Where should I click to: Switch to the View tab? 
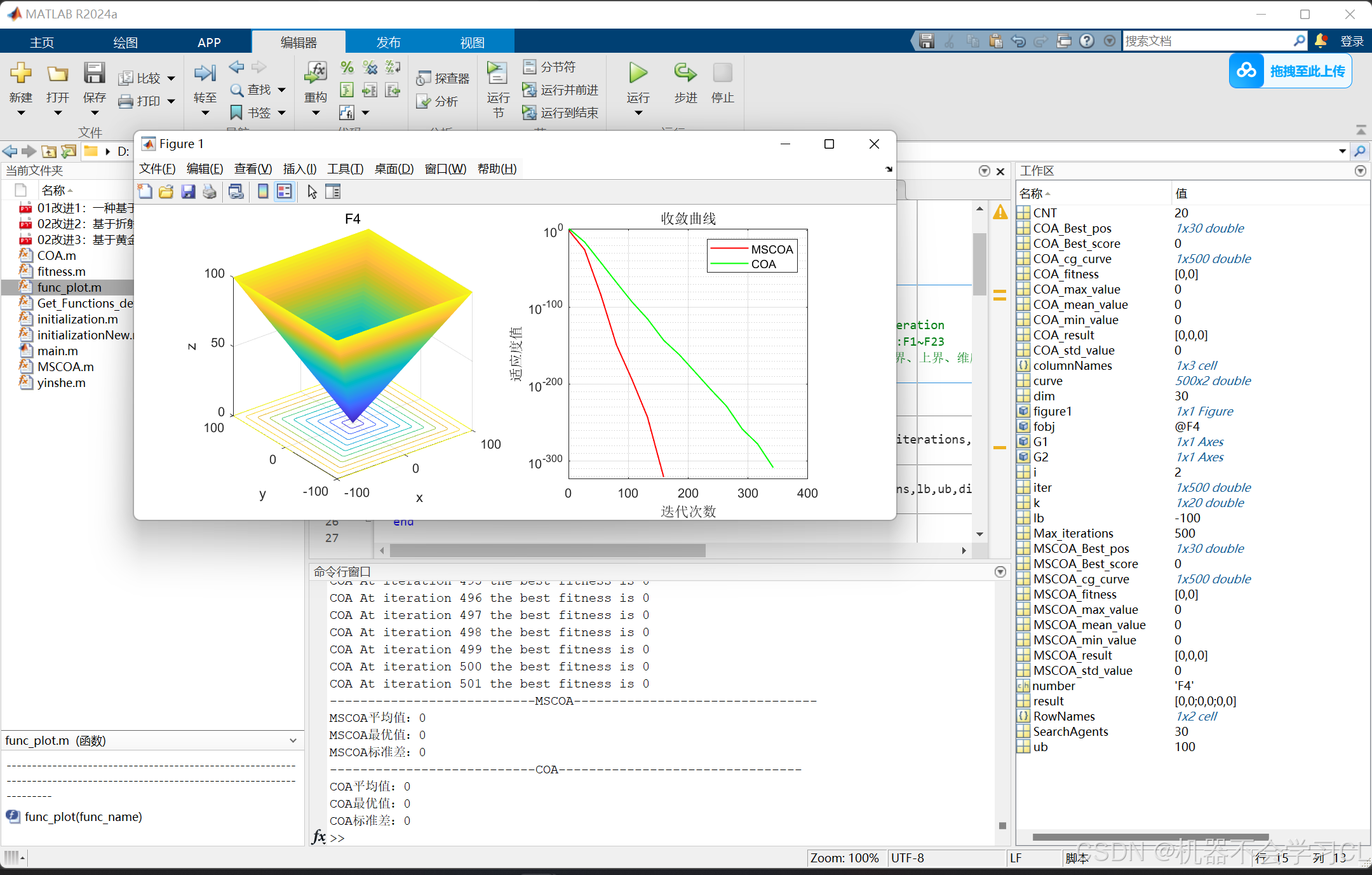[x=472, y=42]
